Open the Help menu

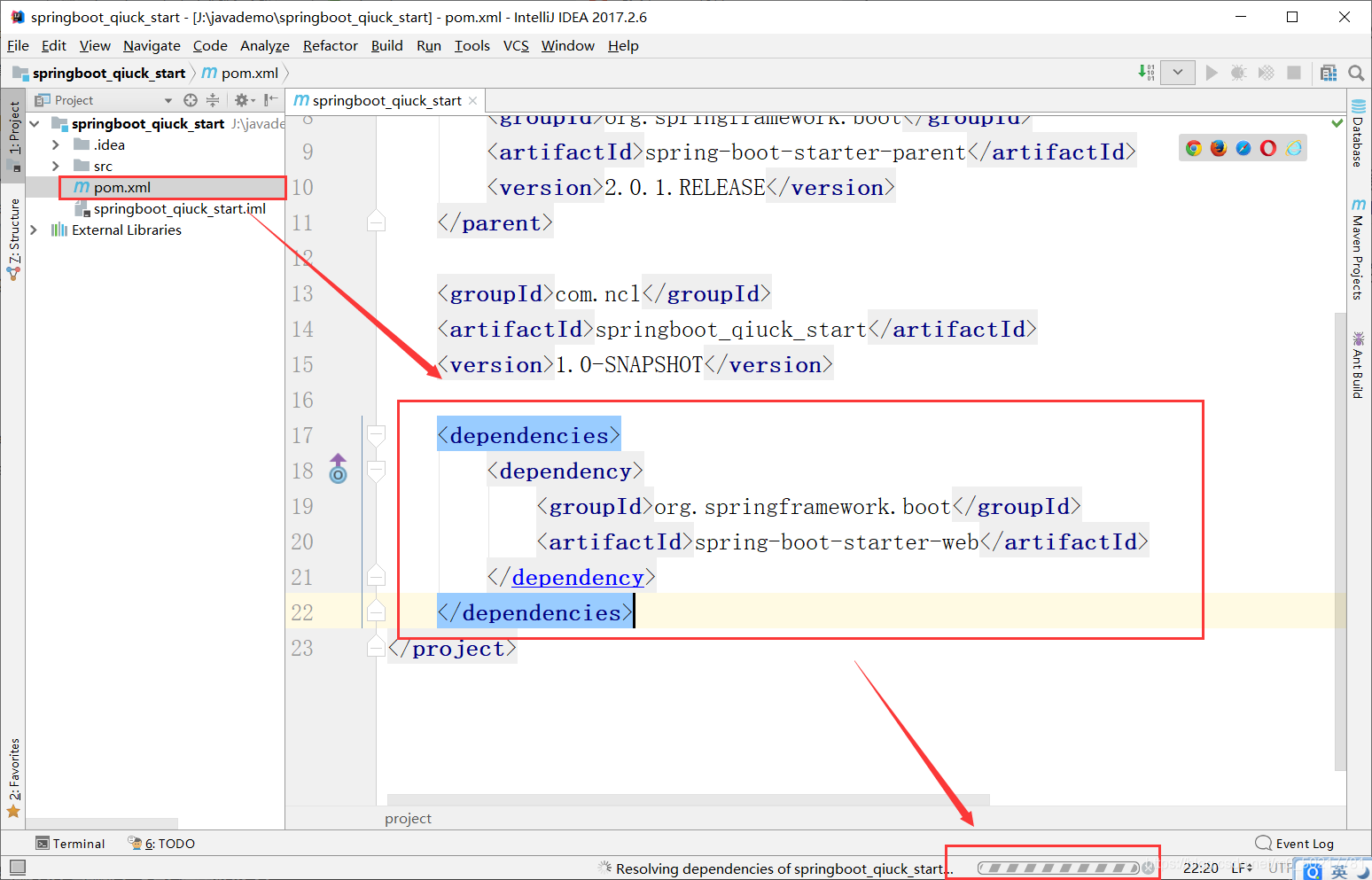(x=623, y=45)
